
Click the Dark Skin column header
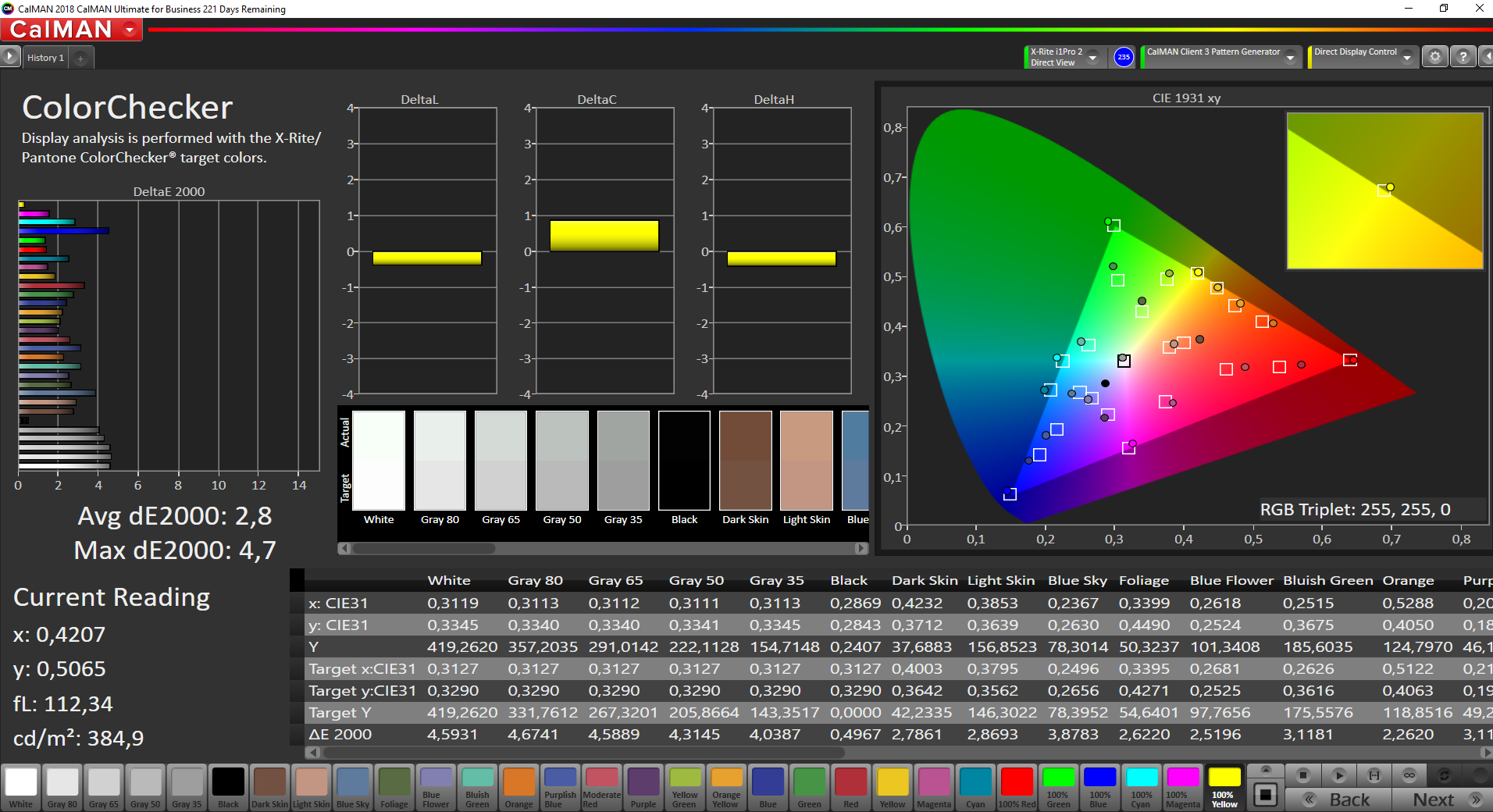[925, 580]
